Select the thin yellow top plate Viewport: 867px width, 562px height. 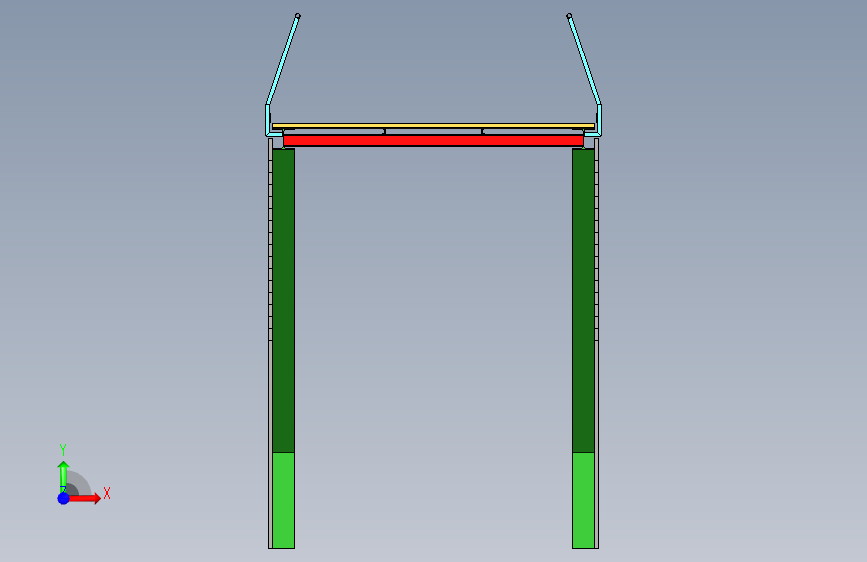click(434, 126)
